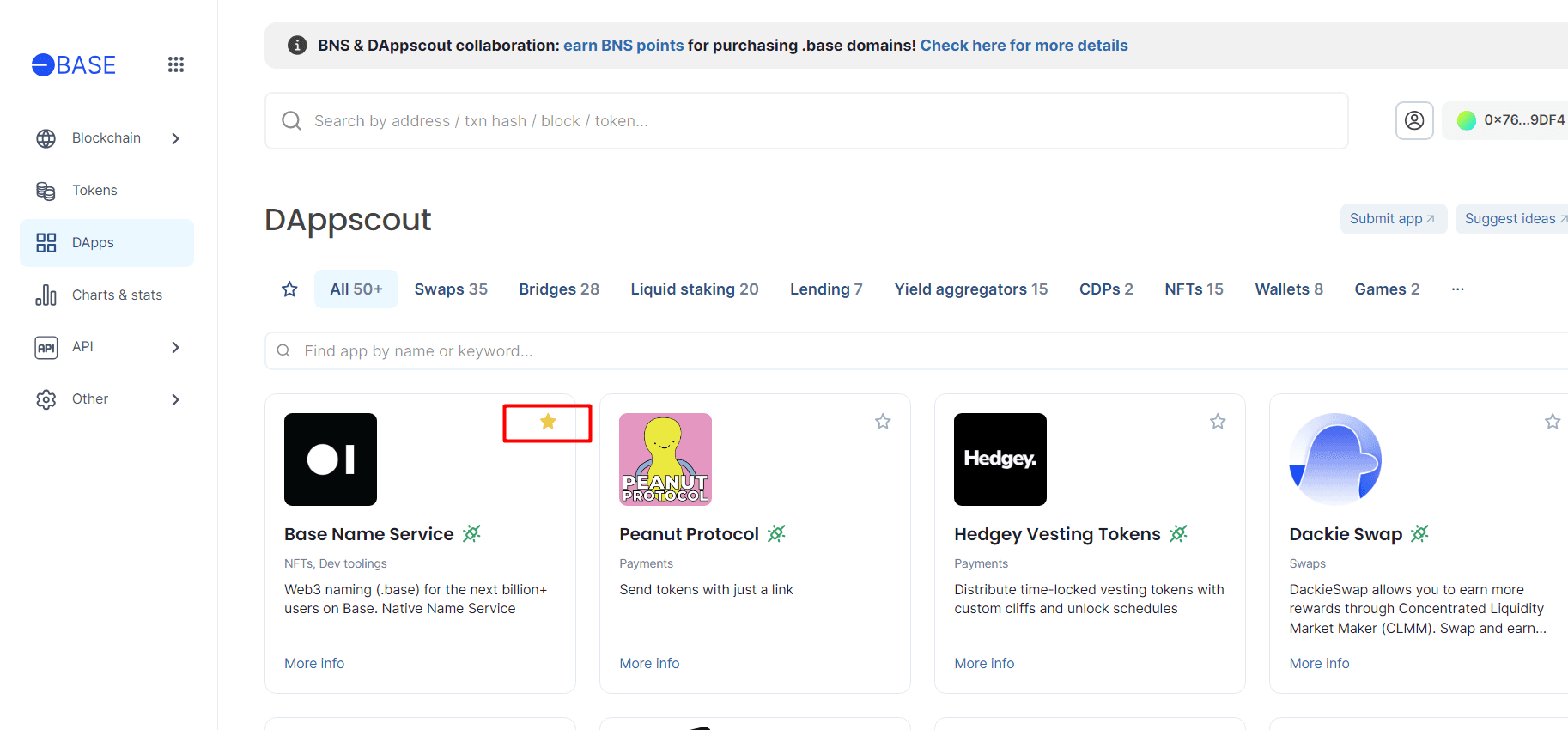The image size is (1568, 730).
Task: Open More info for Hedgey Vesting Tokens
Action: click(984, 664)
